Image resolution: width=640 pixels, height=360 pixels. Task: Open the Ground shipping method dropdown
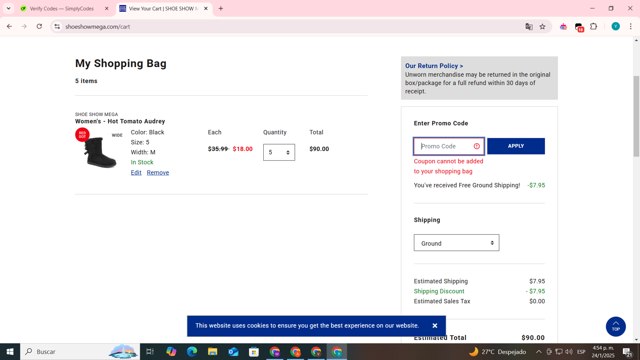tap(456, 243)
